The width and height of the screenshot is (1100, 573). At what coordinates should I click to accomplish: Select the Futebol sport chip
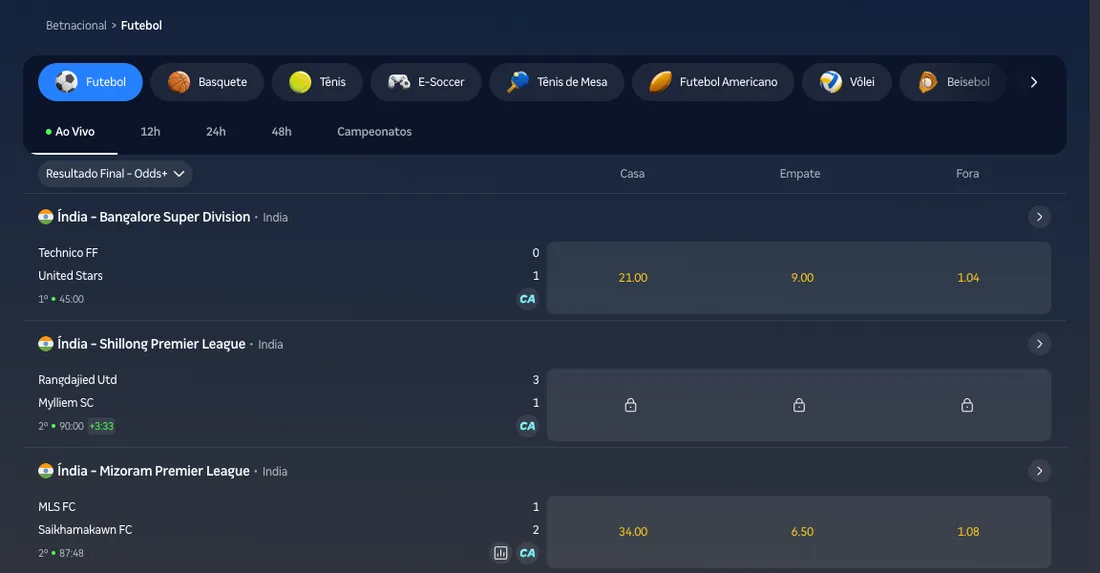point(90,82)
